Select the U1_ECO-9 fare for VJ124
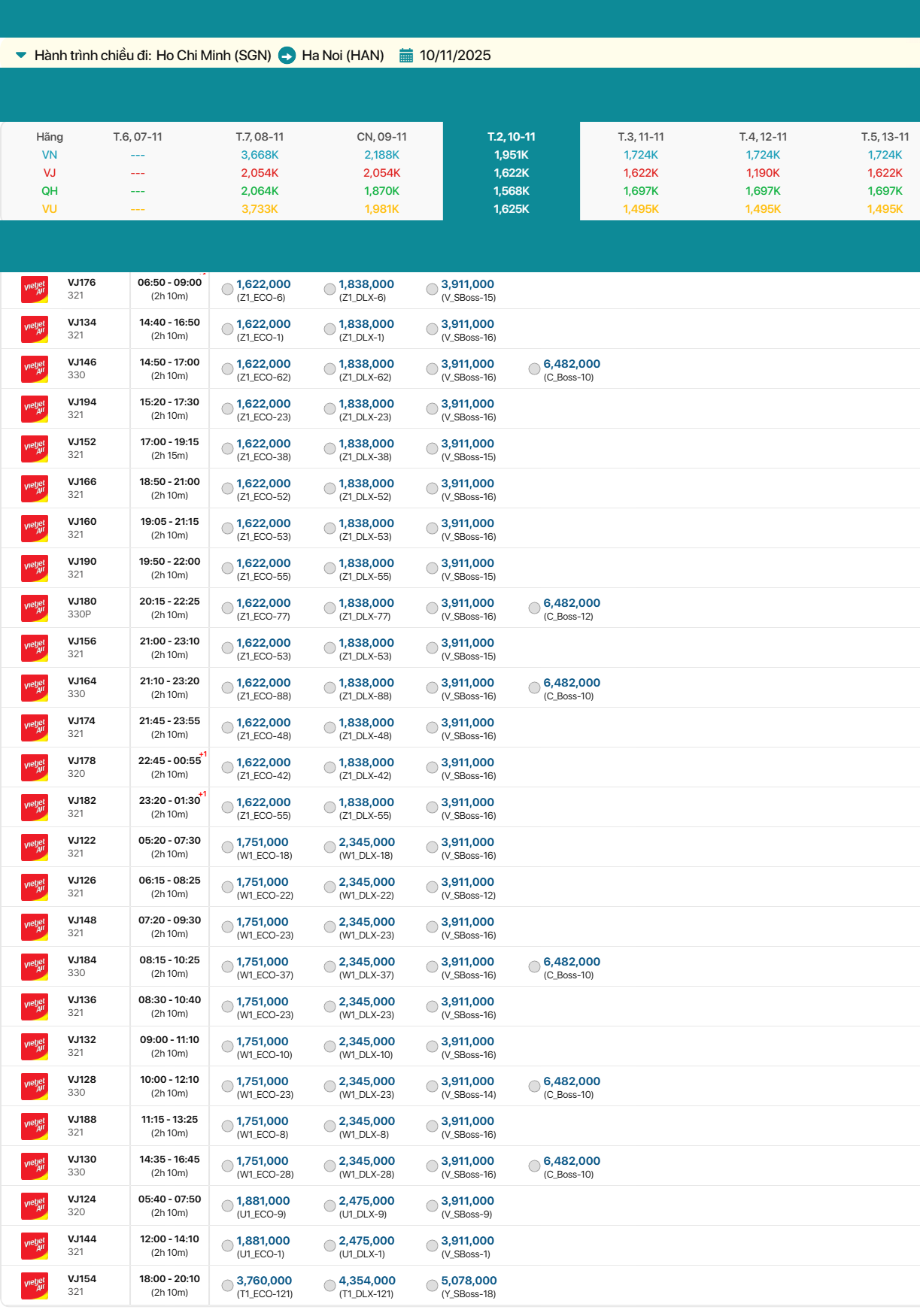Image resolution: width=920 pixels, height=1316 pixels. click(x=227, y=1206)
